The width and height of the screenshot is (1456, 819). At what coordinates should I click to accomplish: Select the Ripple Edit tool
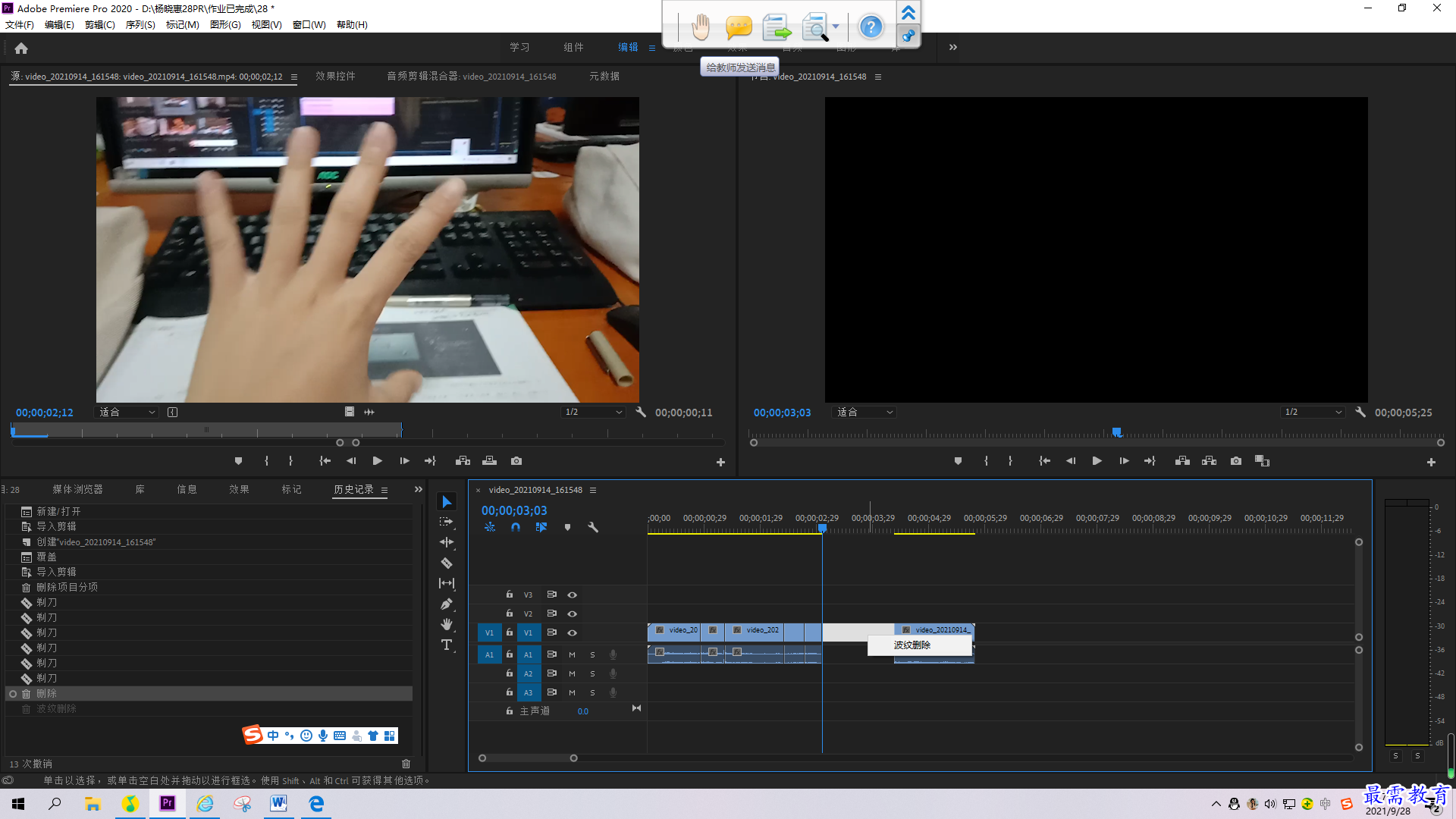tap(447, 542)
